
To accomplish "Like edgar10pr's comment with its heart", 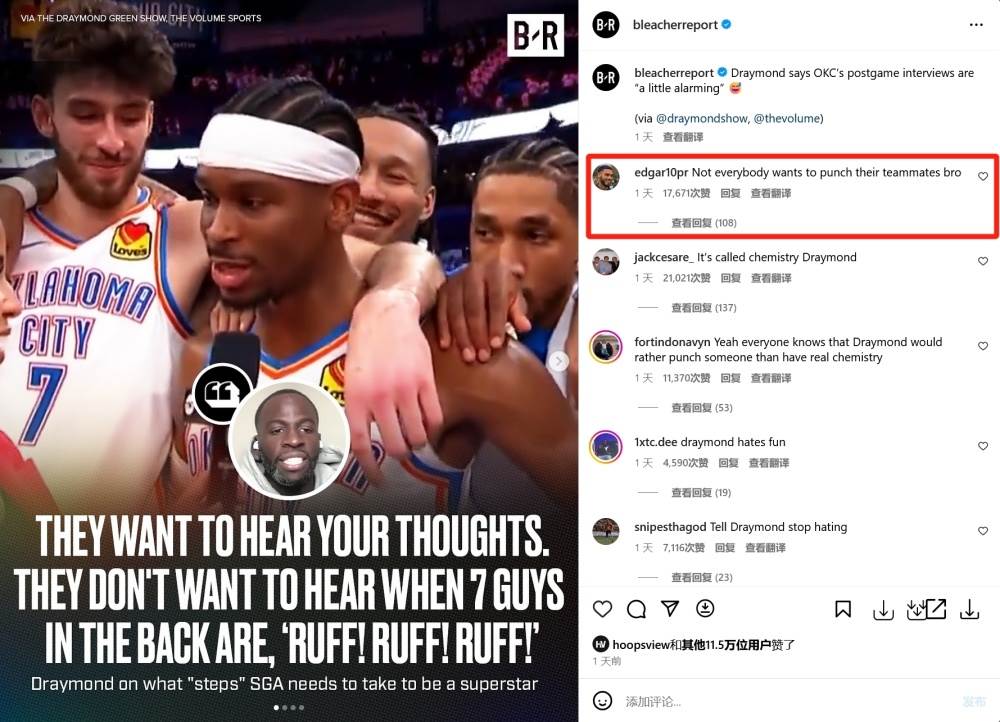I will pyautogui.click(x=983, y=176).
